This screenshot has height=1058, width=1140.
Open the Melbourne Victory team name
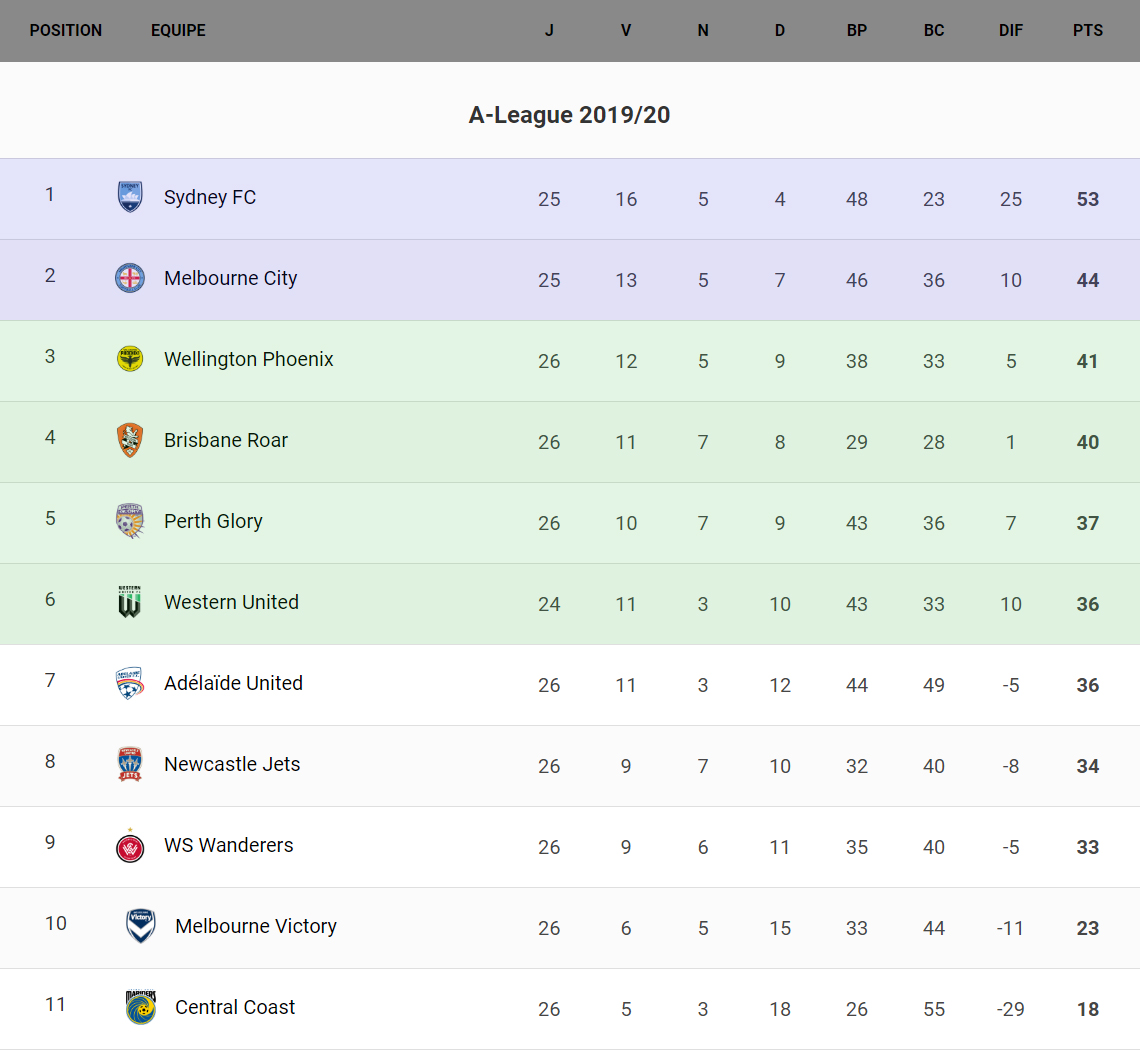click(x=256, y=926)
